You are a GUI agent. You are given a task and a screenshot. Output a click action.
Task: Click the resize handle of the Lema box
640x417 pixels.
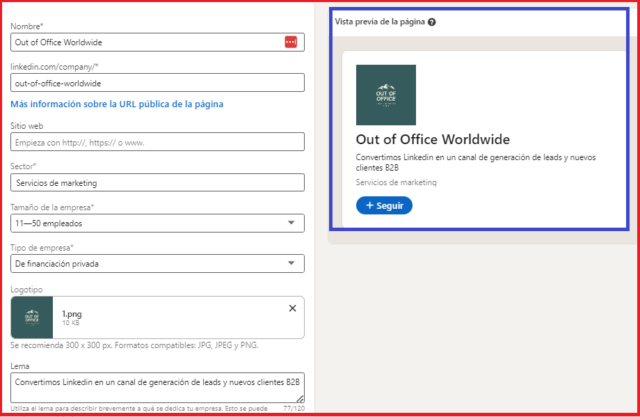pos(300,398)
